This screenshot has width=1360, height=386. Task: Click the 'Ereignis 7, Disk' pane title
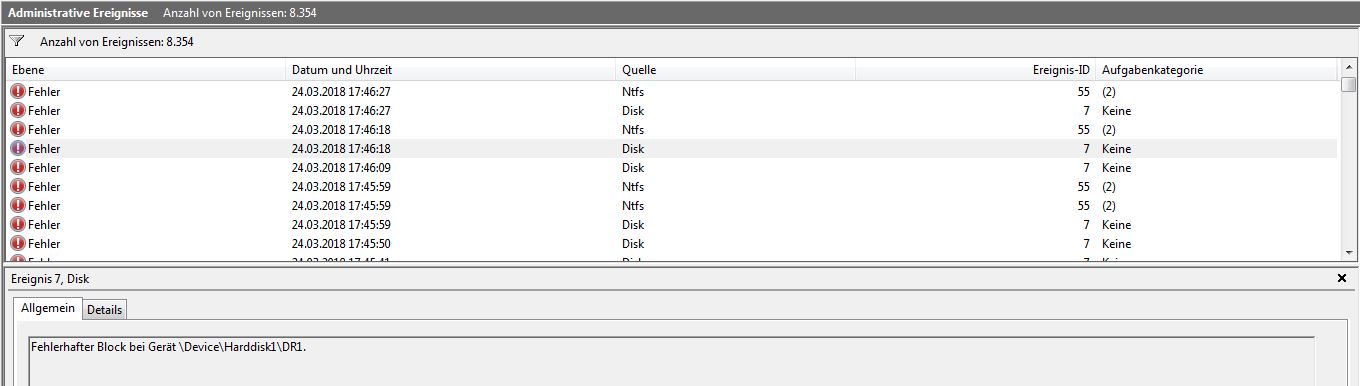tap(51, 279)
